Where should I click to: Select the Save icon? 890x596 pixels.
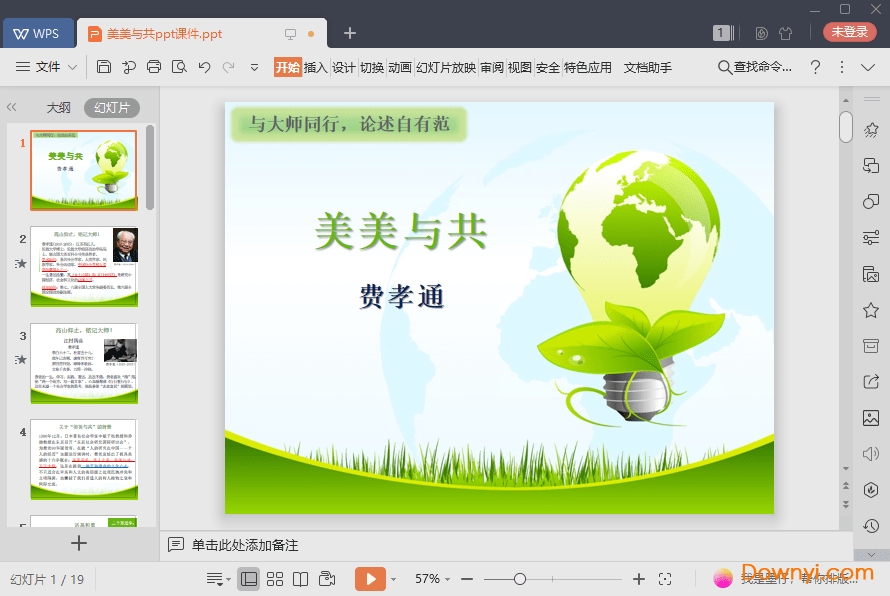click(x=105, y=67)
